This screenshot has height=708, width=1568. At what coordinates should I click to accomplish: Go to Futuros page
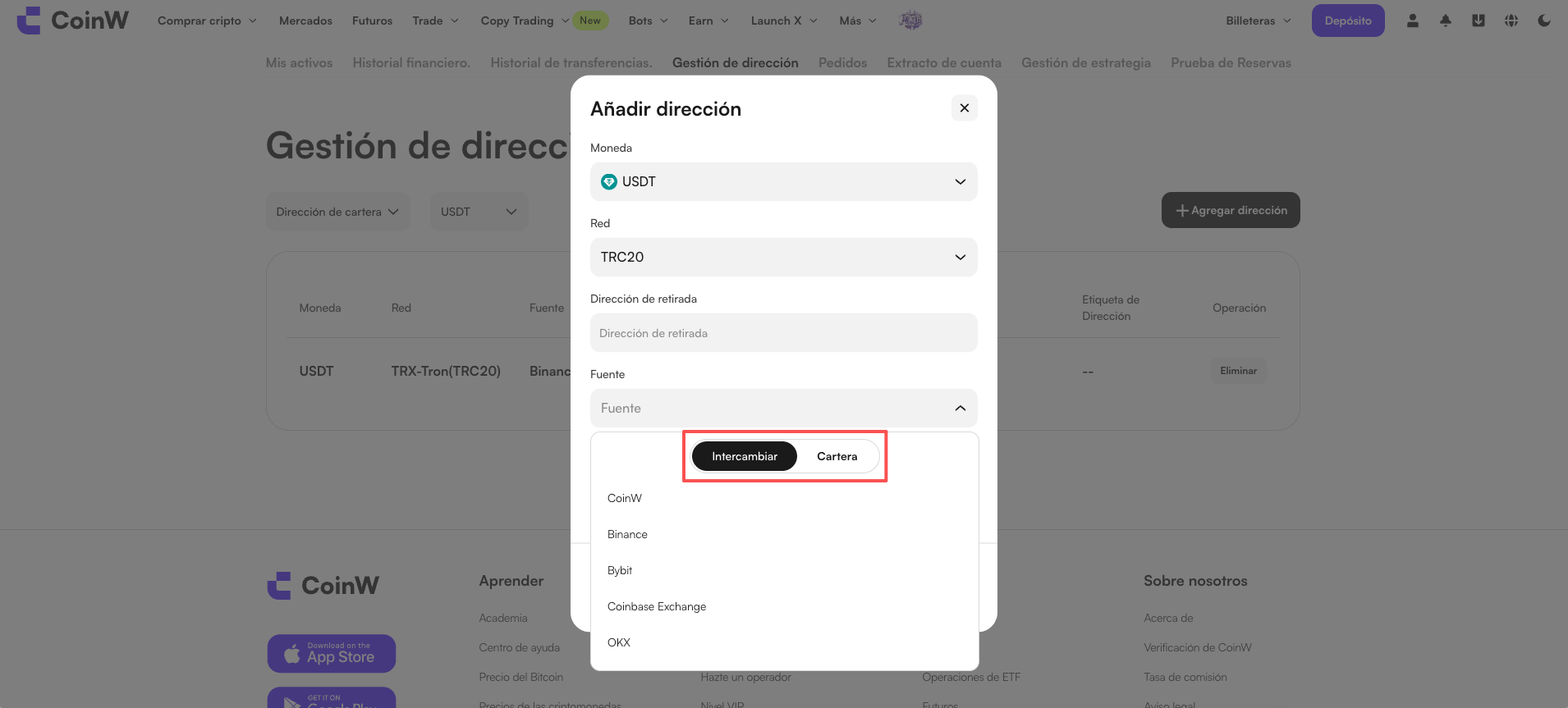[372, 21]
